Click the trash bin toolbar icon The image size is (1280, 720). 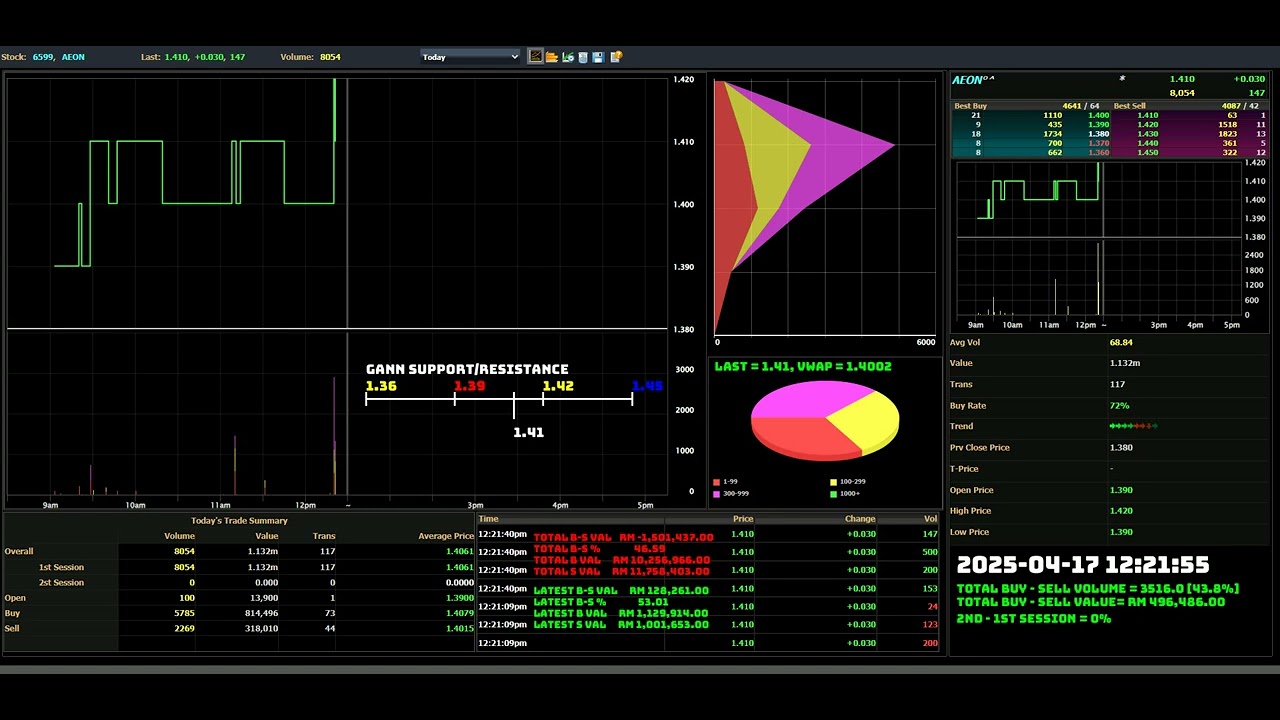pyautogui.click(x=583, y=57)
